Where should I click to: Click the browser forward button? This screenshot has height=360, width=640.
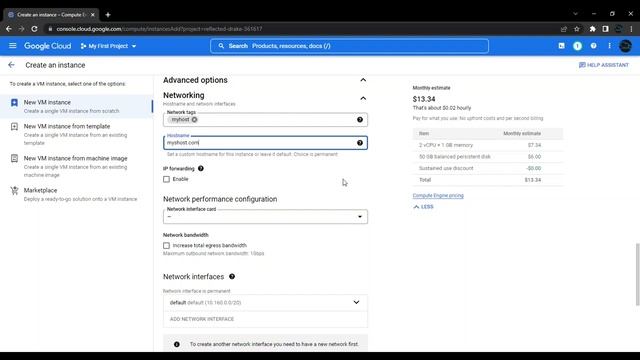click(x=21, y=29)
